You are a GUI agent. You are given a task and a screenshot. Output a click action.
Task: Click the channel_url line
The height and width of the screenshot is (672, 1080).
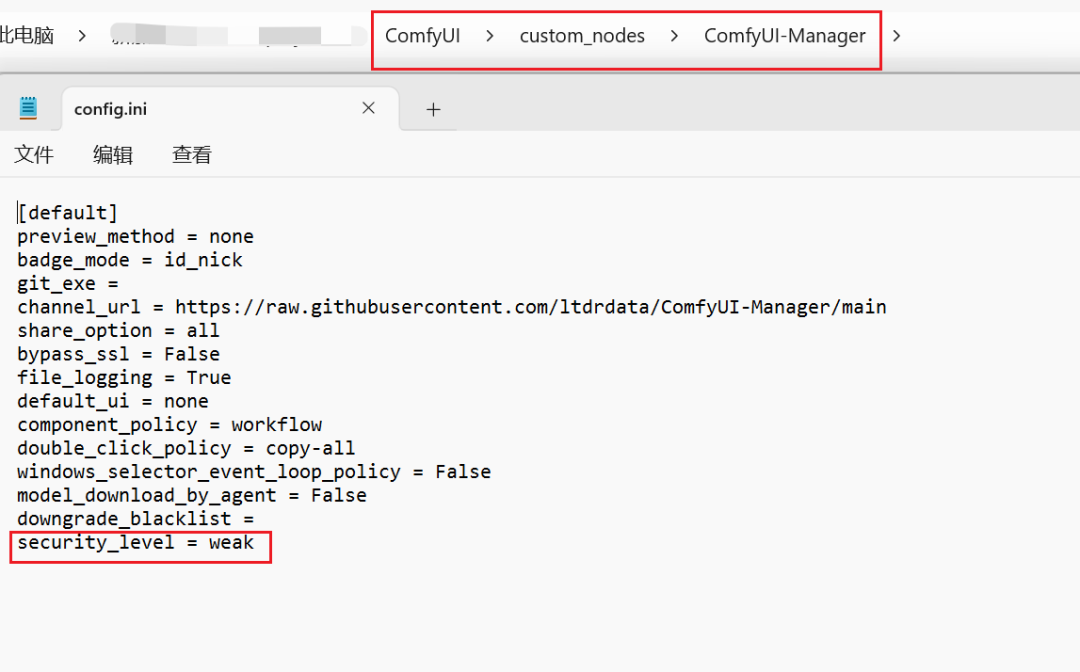452,306
